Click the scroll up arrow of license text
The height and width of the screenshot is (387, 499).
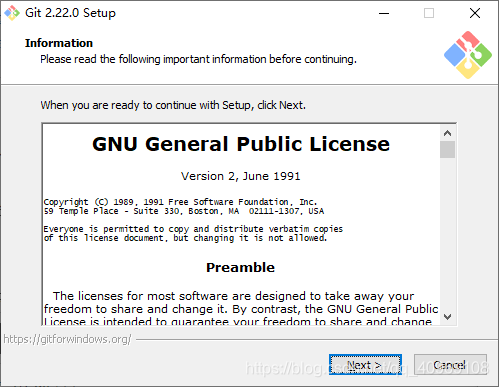[447, 133]
